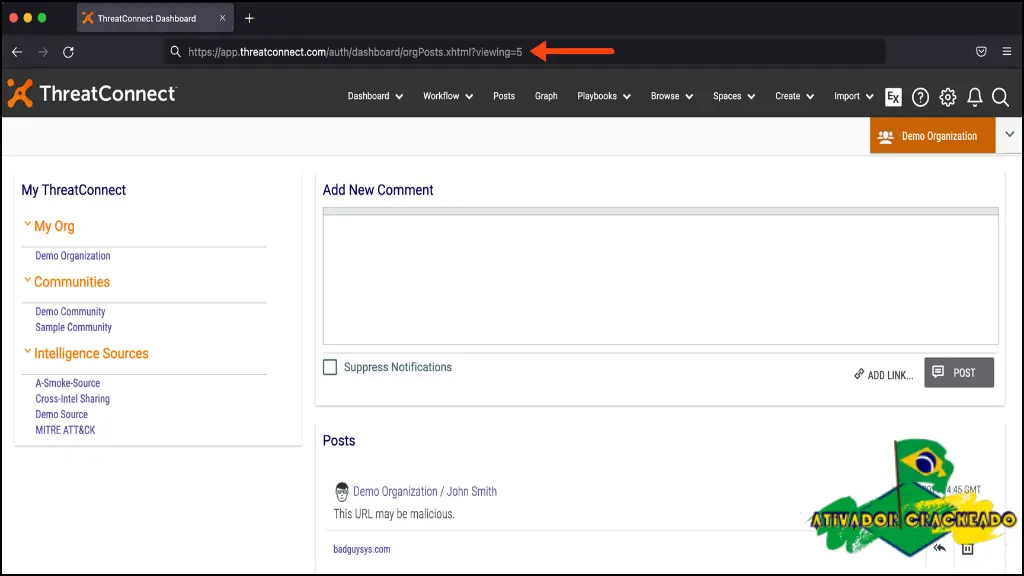Open the settings gear icon
Image resolution: width=1024 pixels, height=576 pixels.
[948, 97]
